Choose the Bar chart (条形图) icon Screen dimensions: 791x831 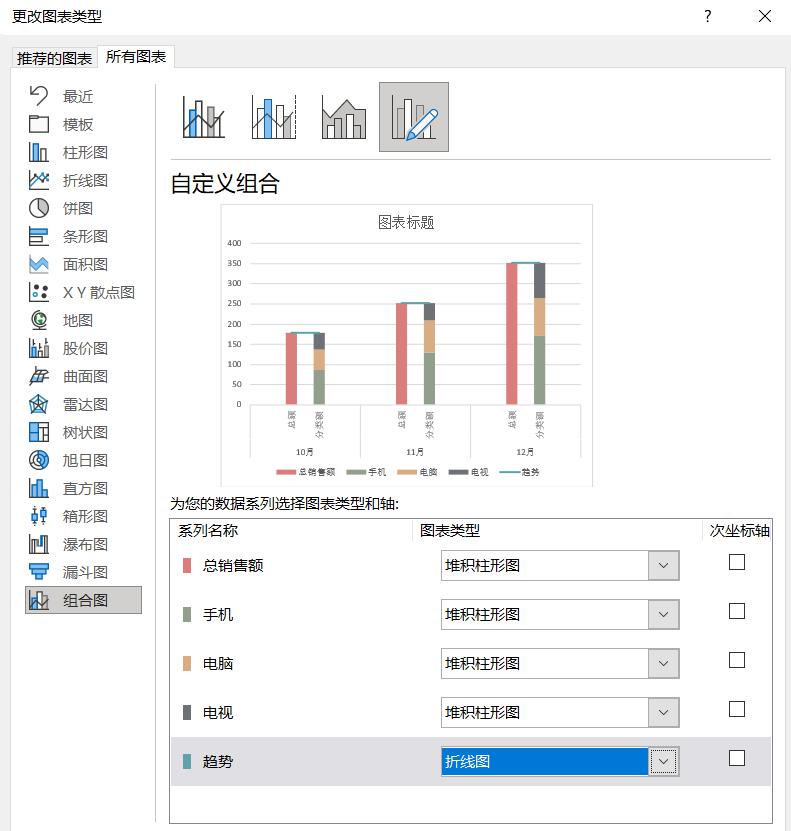[x=39, y=236]
